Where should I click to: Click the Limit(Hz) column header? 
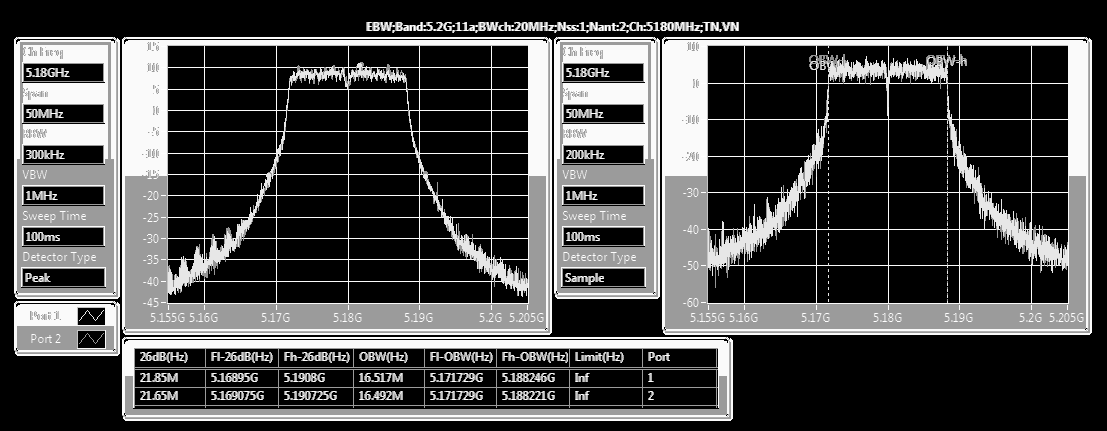(606, 358)
